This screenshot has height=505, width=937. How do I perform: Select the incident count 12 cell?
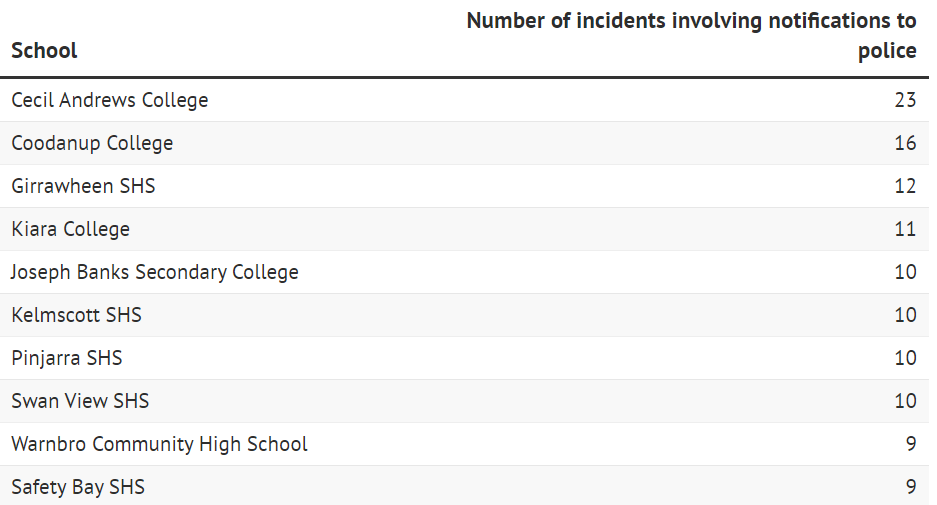(905, 186)
